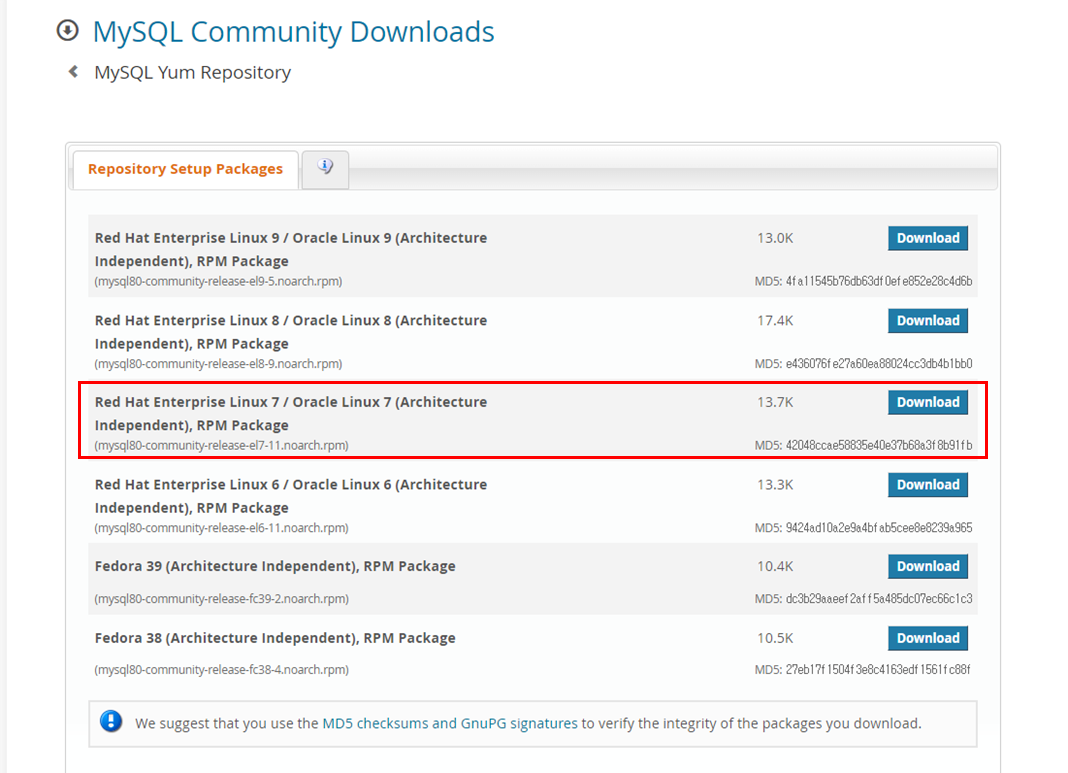This screenshot has width=1068, height=773.
Task: Go back to MySQL Yum Repository
Action: [193, 72]
